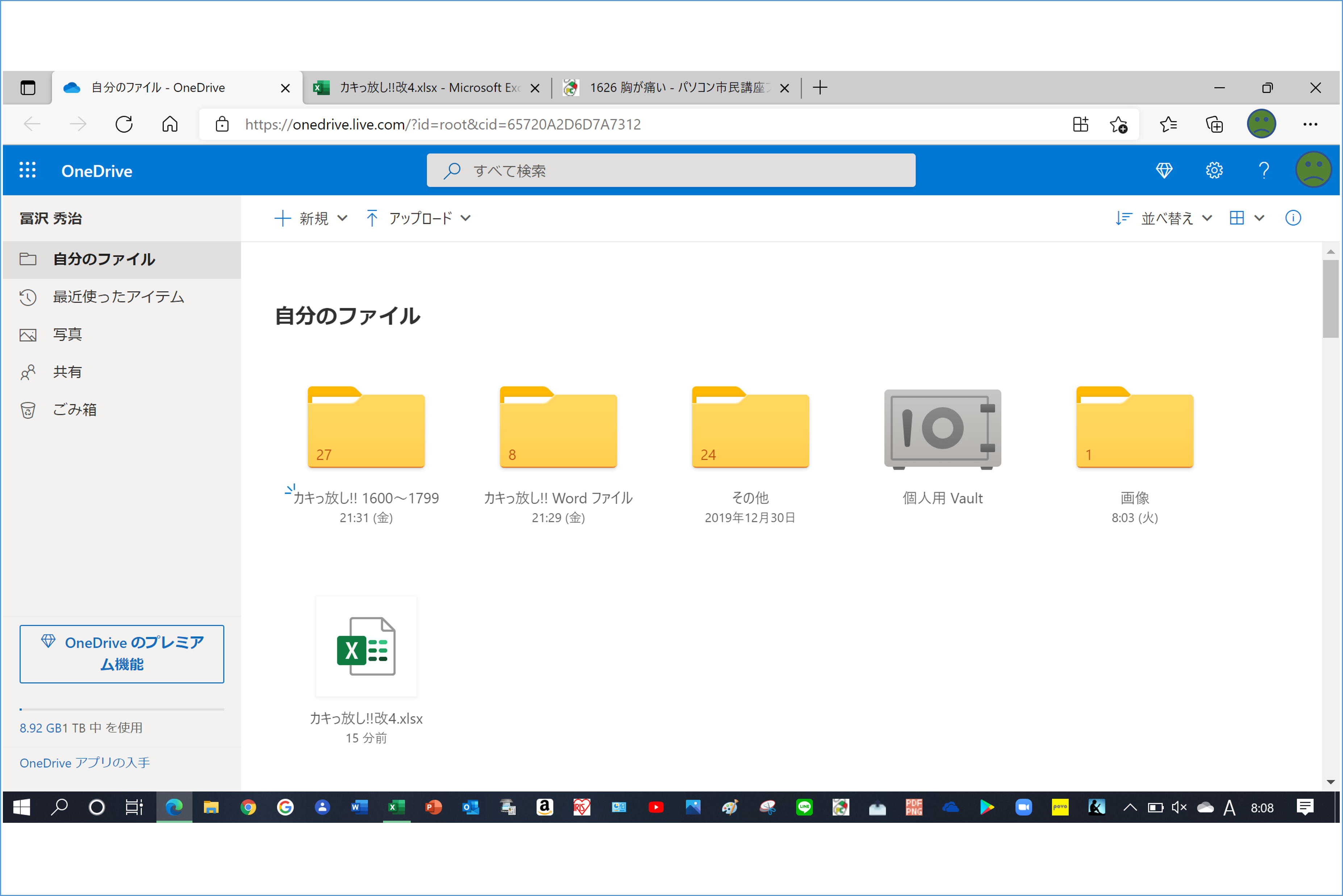Open the tab actions menu icon
The width and height of the screenshot is (1343, 896).
click(28, 87)
